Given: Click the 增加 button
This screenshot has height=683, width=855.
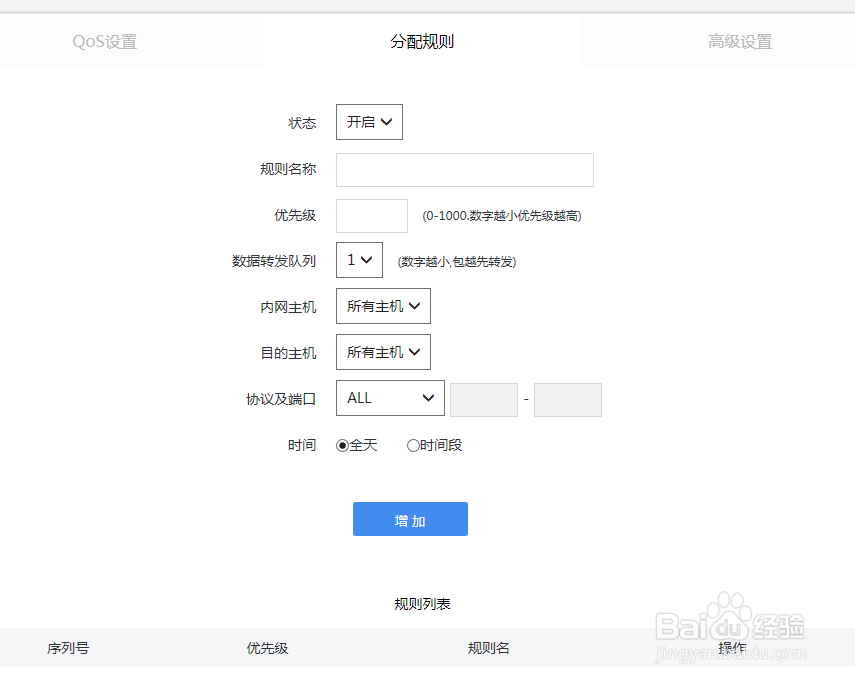Looking at the screenshot, I should [x=410, y=519].
